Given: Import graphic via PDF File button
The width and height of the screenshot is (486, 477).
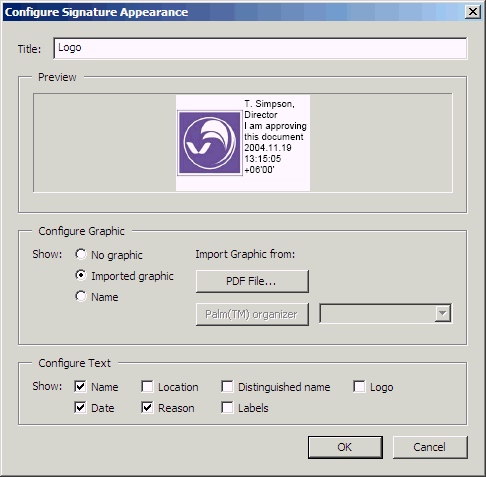Looking at the screenshot, I should click(x=252, y=281).
